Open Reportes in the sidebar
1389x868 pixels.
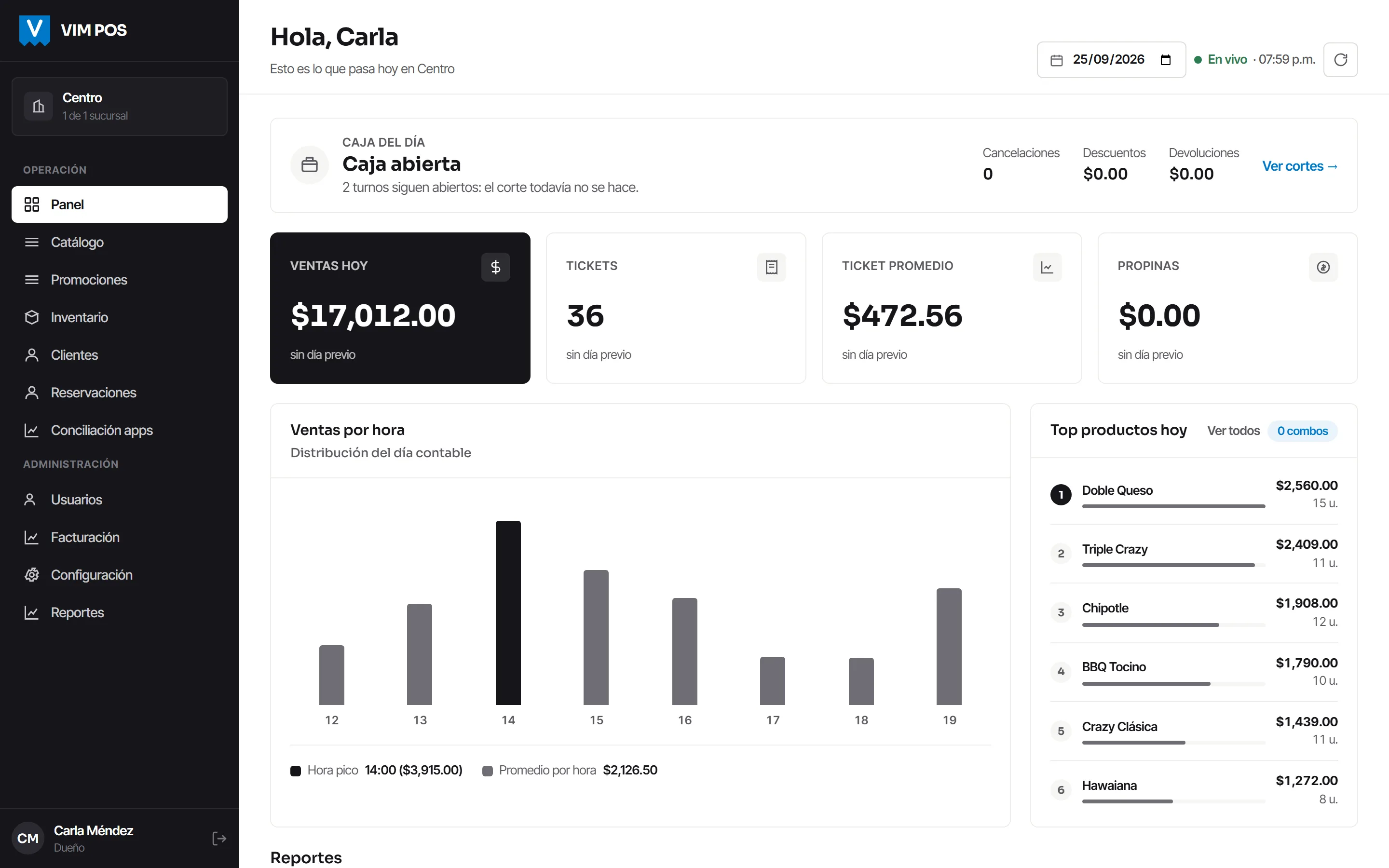point(120,612)
